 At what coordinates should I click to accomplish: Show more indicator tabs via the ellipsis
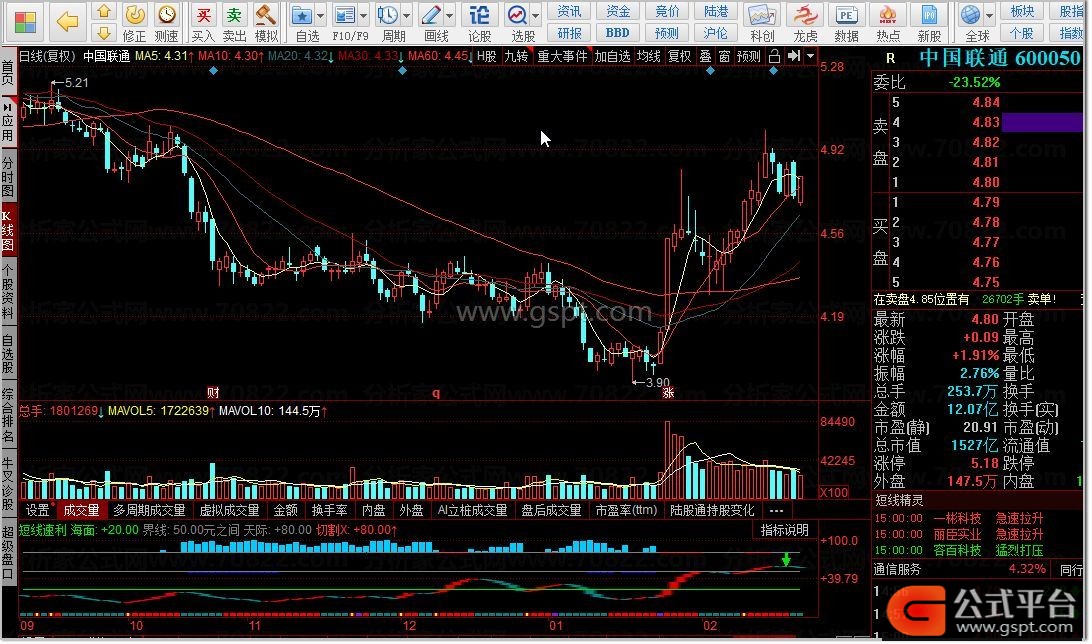(777, 510)
